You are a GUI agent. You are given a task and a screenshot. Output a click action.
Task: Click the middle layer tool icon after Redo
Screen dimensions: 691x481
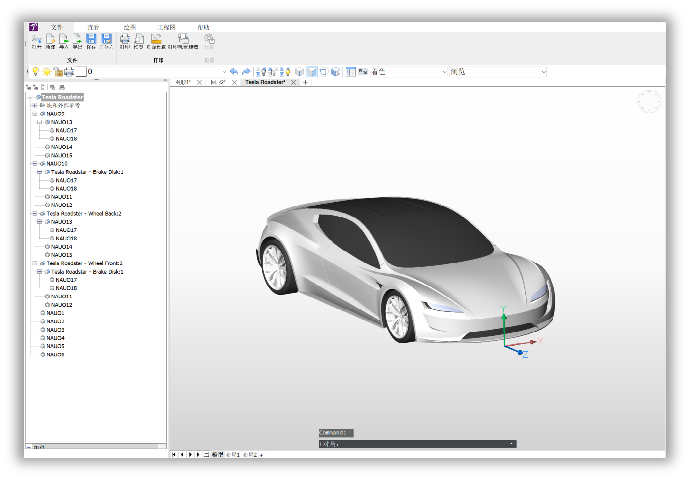(x=272, y=71)
